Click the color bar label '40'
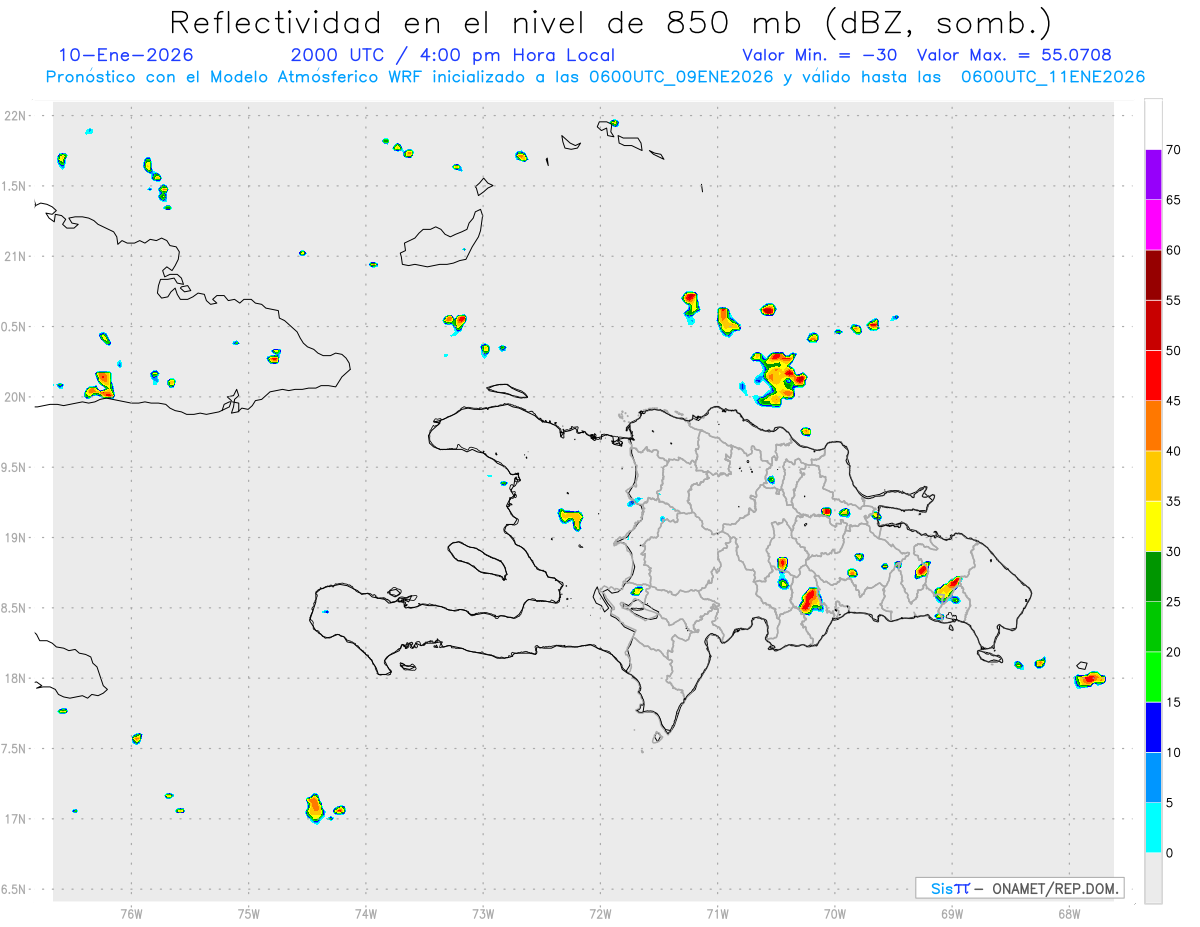 point(1174,451)
